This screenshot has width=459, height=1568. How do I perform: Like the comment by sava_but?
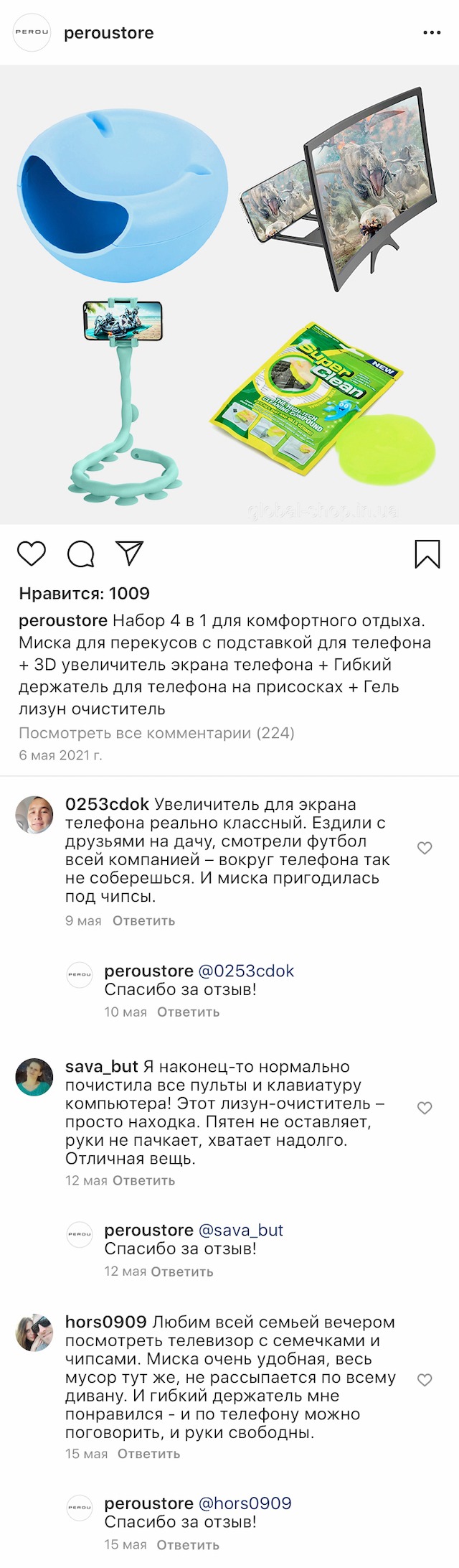pos(425,1108)
